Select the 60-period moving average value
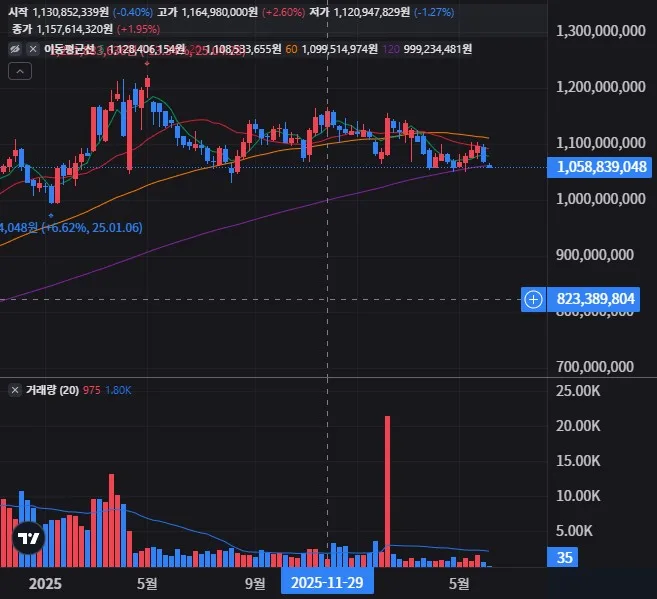Viewport: 657px width, 599px height. [339, 49]
